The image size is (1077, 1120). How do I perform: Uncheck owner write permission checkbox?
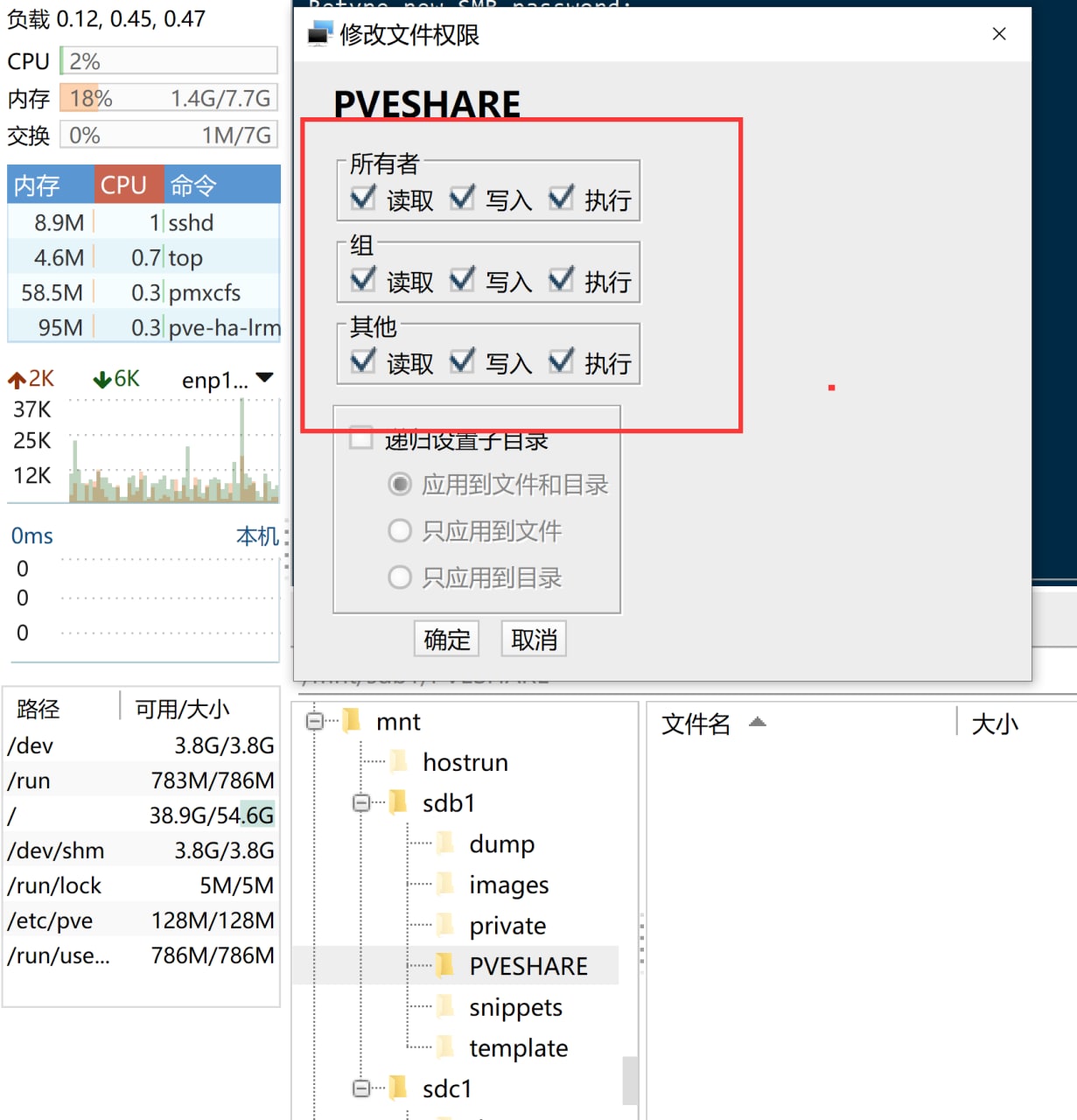tap(462, 198)
